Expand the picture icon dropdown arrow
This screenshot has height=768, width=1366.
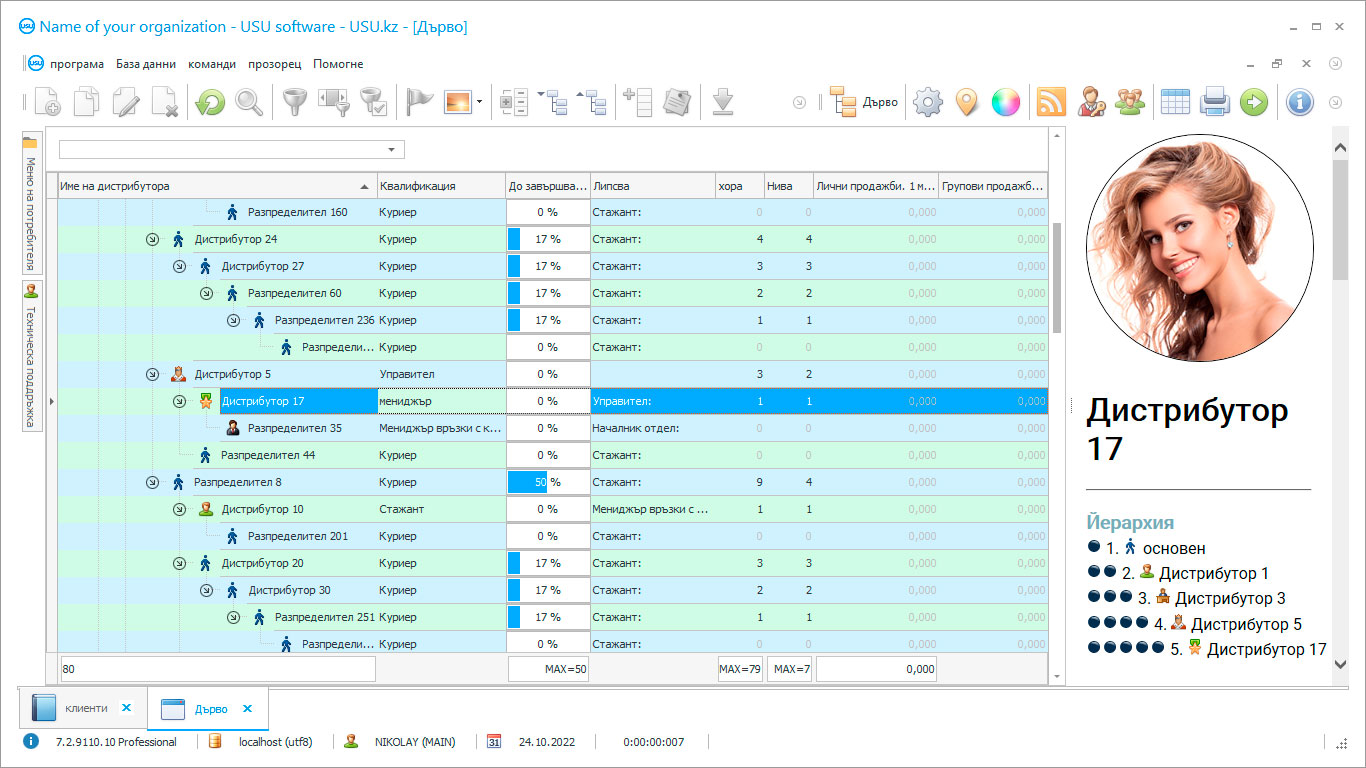(x=480, y=102)
